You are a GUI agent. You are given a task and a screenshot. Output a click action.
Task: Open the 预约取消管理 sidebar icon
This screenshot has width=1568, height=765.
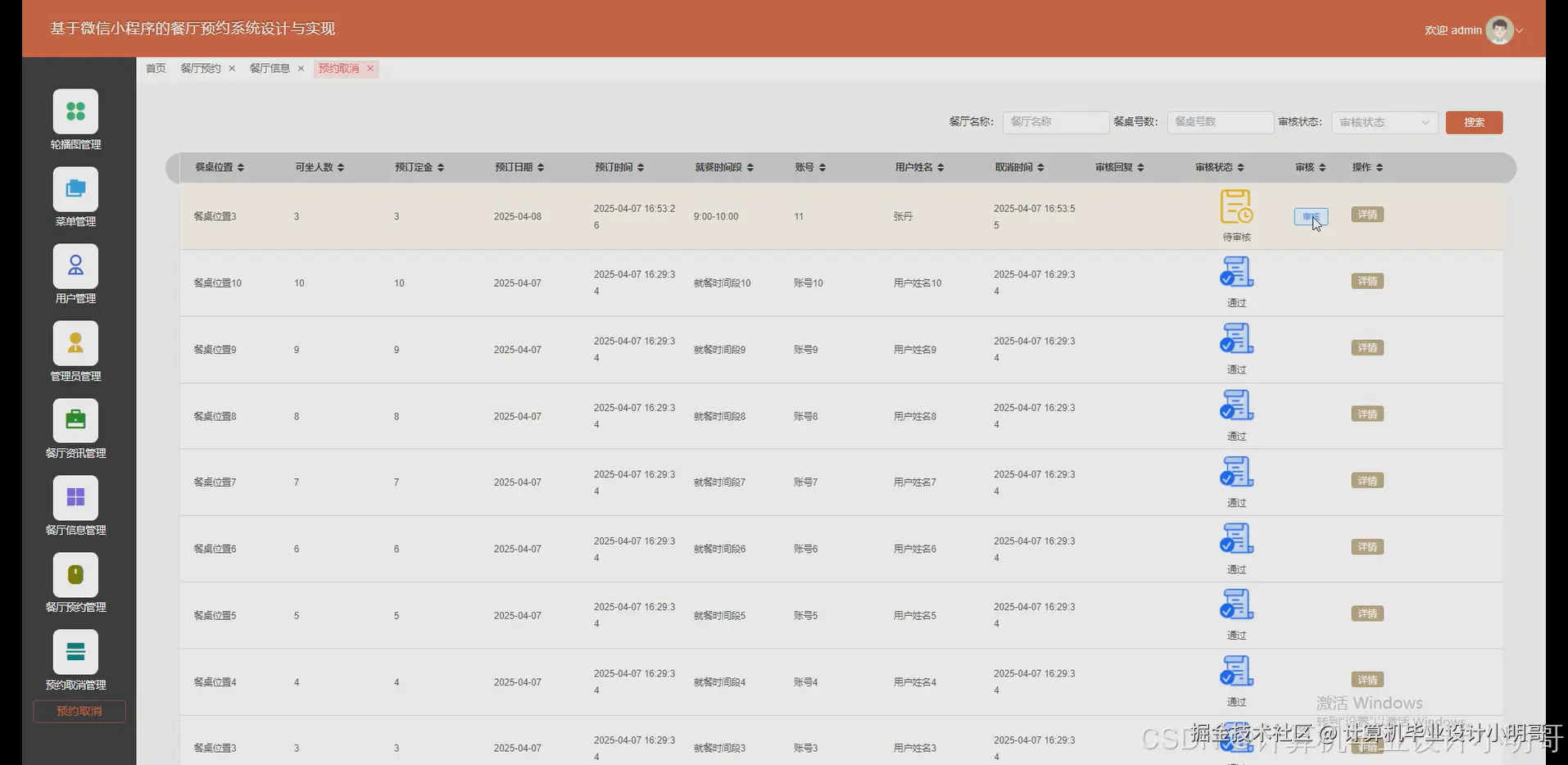tap(75, 651)
